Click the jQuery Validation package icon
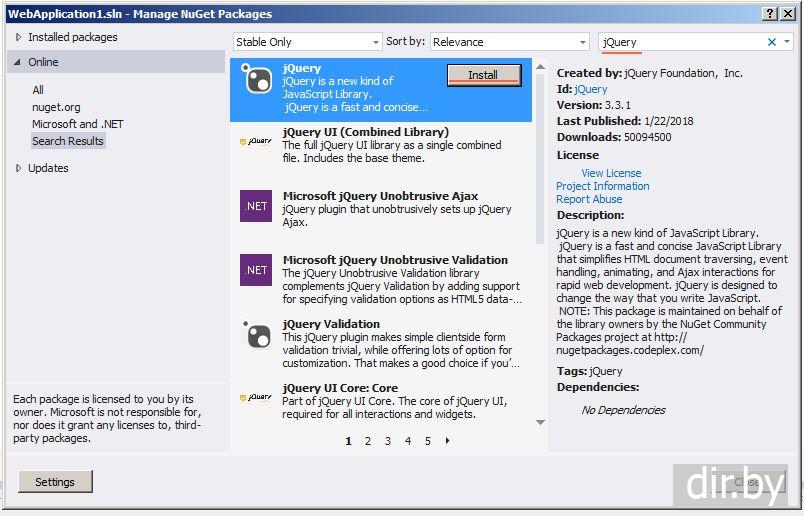 click(x=256, y=334)
